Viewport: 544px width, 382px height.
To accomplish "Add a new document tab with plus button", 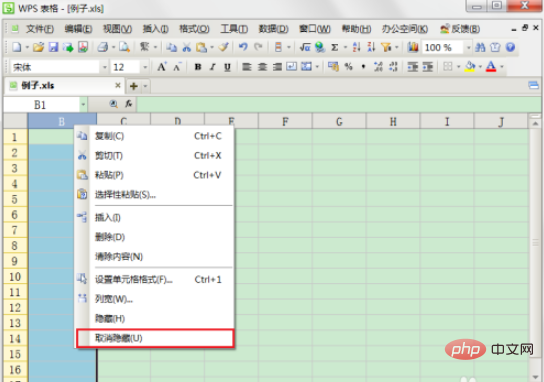I will click(x=134, y=86).
